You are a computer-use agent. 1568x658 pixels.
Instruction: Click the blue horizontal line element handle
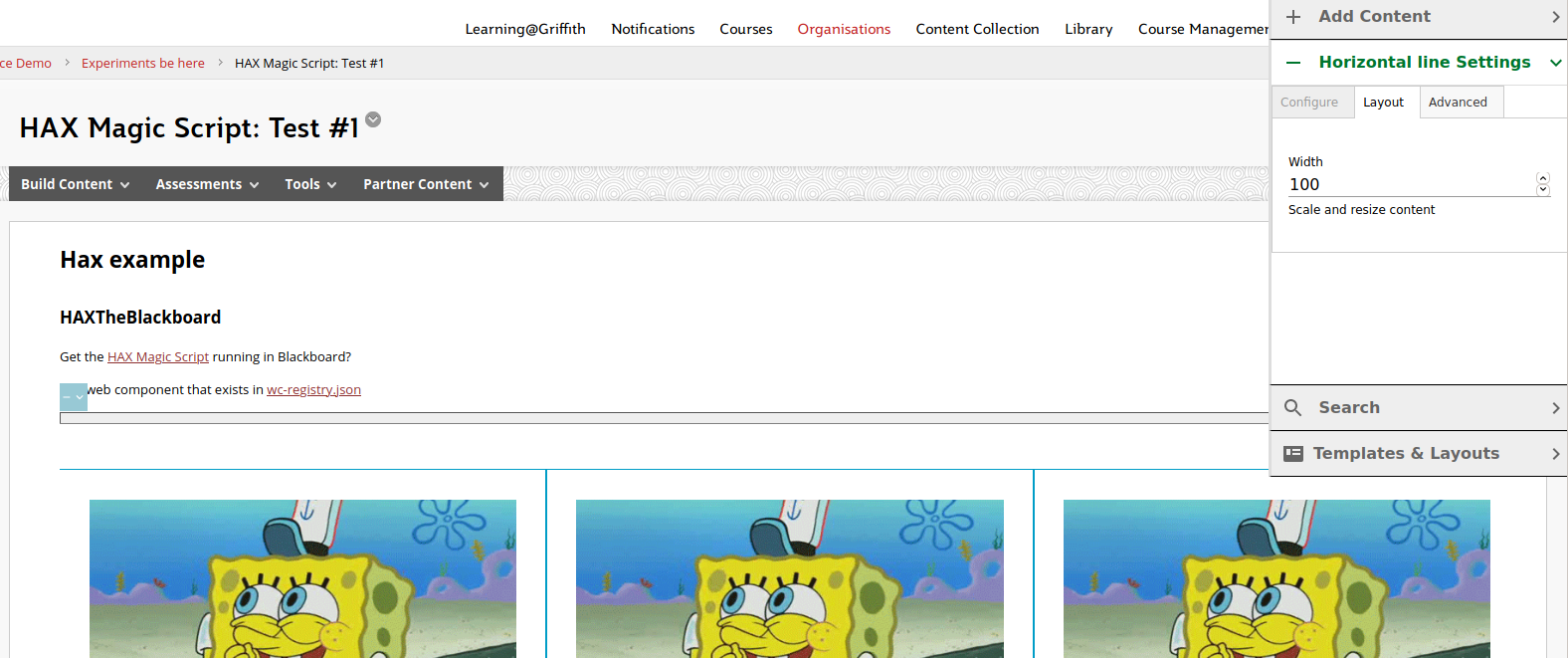tap(74, 397)
